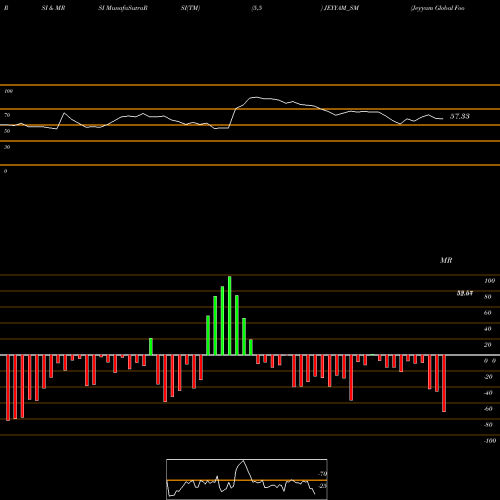Click the RSI axis label 70
Image resolution: width=500 pixels, height=500 pixels.
(7, 115)
